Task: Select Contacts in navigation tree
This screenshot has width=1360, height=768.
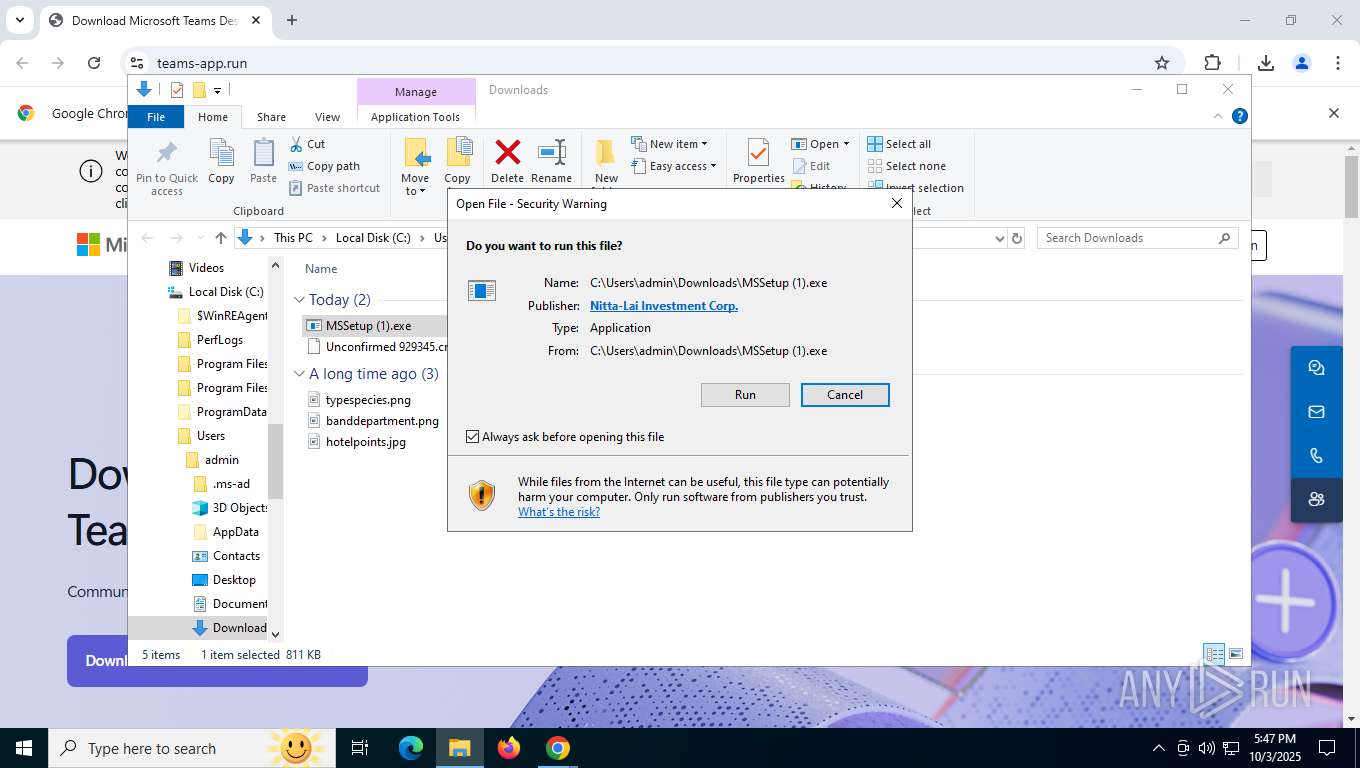Action: pos(236,556)
